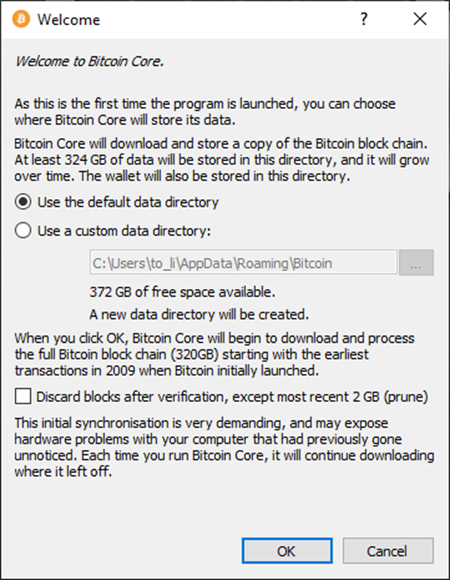
Task: Click the orange Bitcoin logo icon
Action: pyautogui.click(x=21, y=19)
